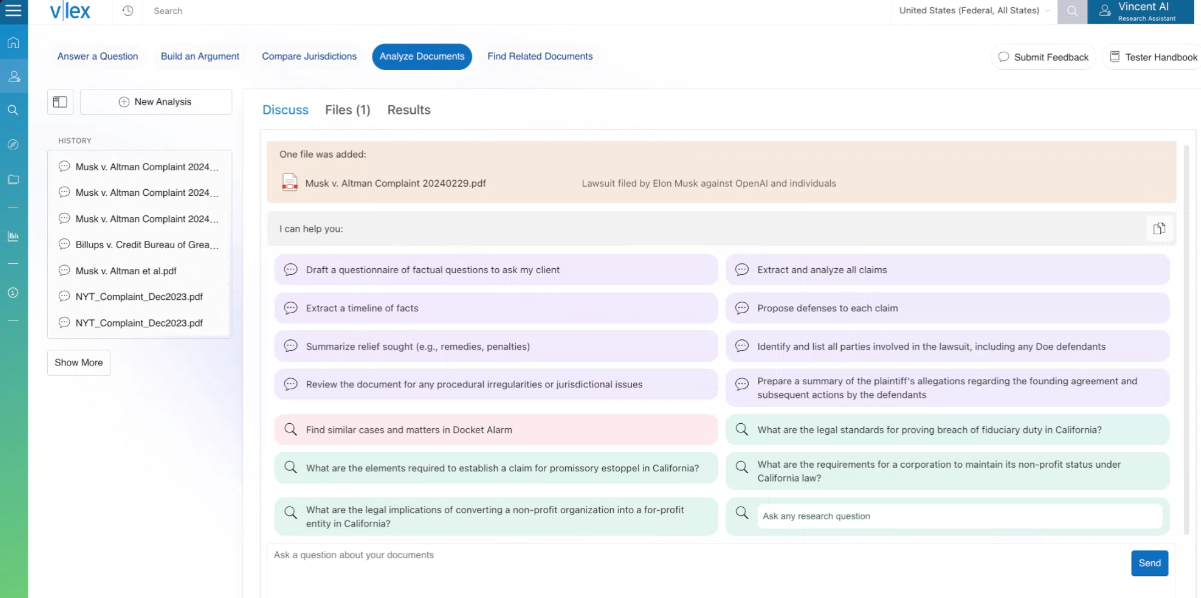This screenshot has width=1201, height=598.
Task: Open the Vincent AI user menu
Action: [x=1144, y=11]
